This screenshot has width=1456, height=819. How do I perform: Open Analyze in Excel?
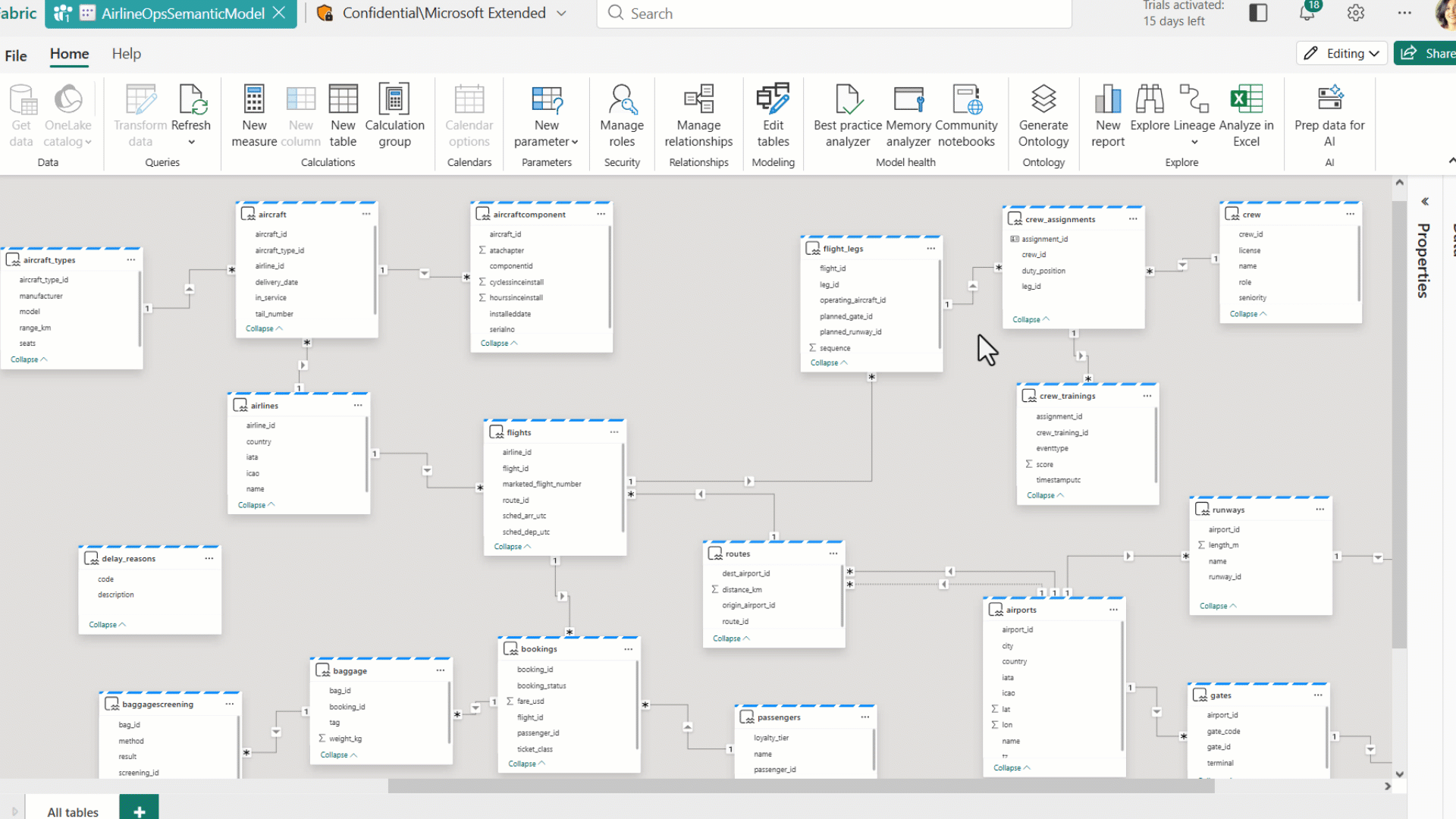tap(1245, 114)
